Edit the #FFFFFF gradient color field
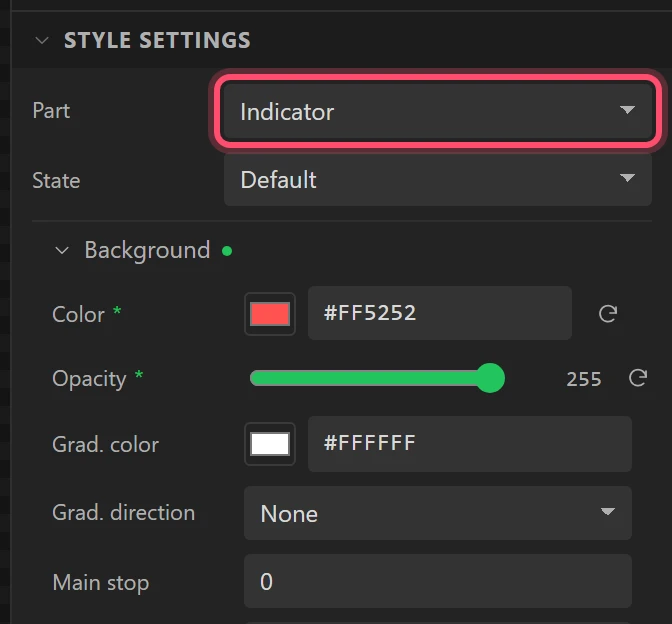This screenshot has width=672, height=624. [470, 444]
